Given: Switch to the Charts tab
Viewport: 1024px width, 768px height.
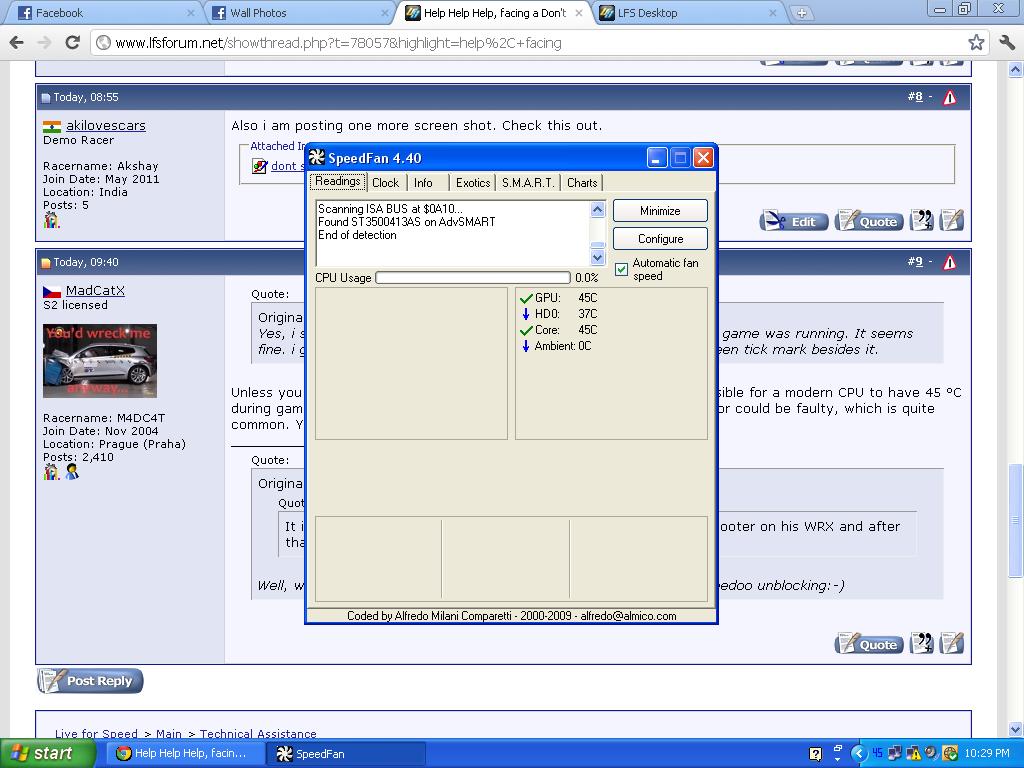Looking at the screenshot, I should click(x=582, y=183).
